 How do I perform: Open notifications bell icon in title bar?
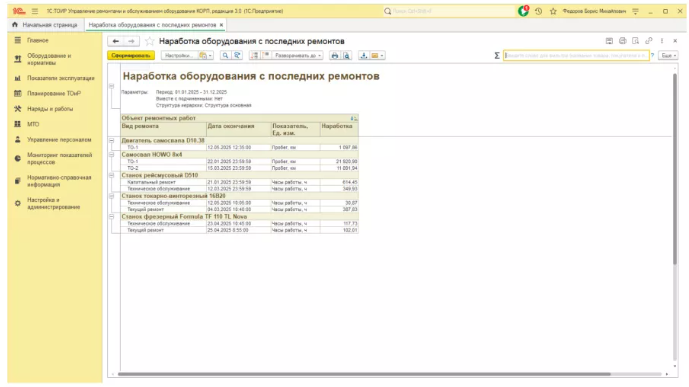(523, 11)
